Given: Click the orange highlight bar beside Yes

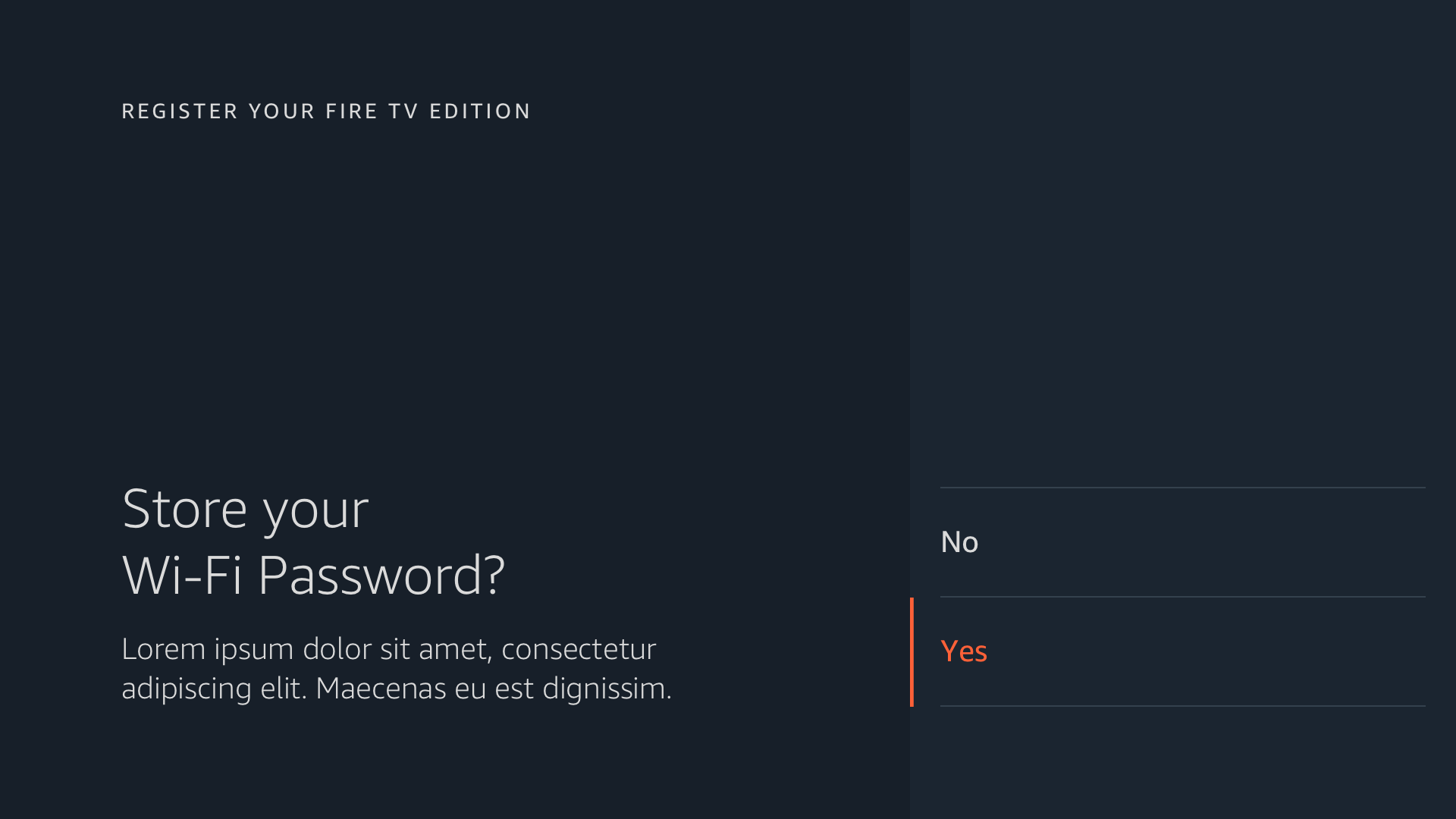Looking at the screenshot, I should click(912, 651).
